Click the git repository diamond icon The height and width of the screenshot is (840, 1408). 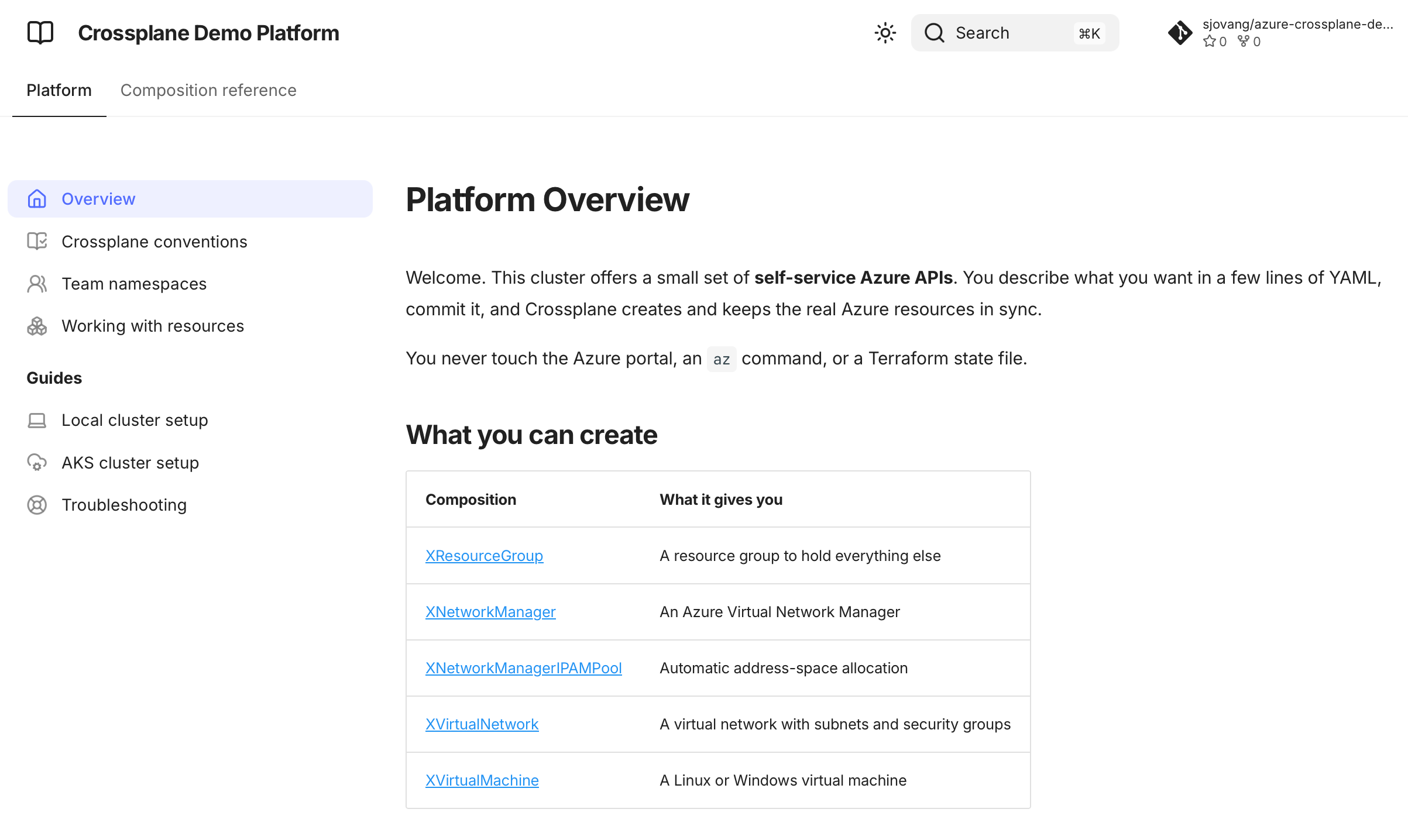point(1180,33)
